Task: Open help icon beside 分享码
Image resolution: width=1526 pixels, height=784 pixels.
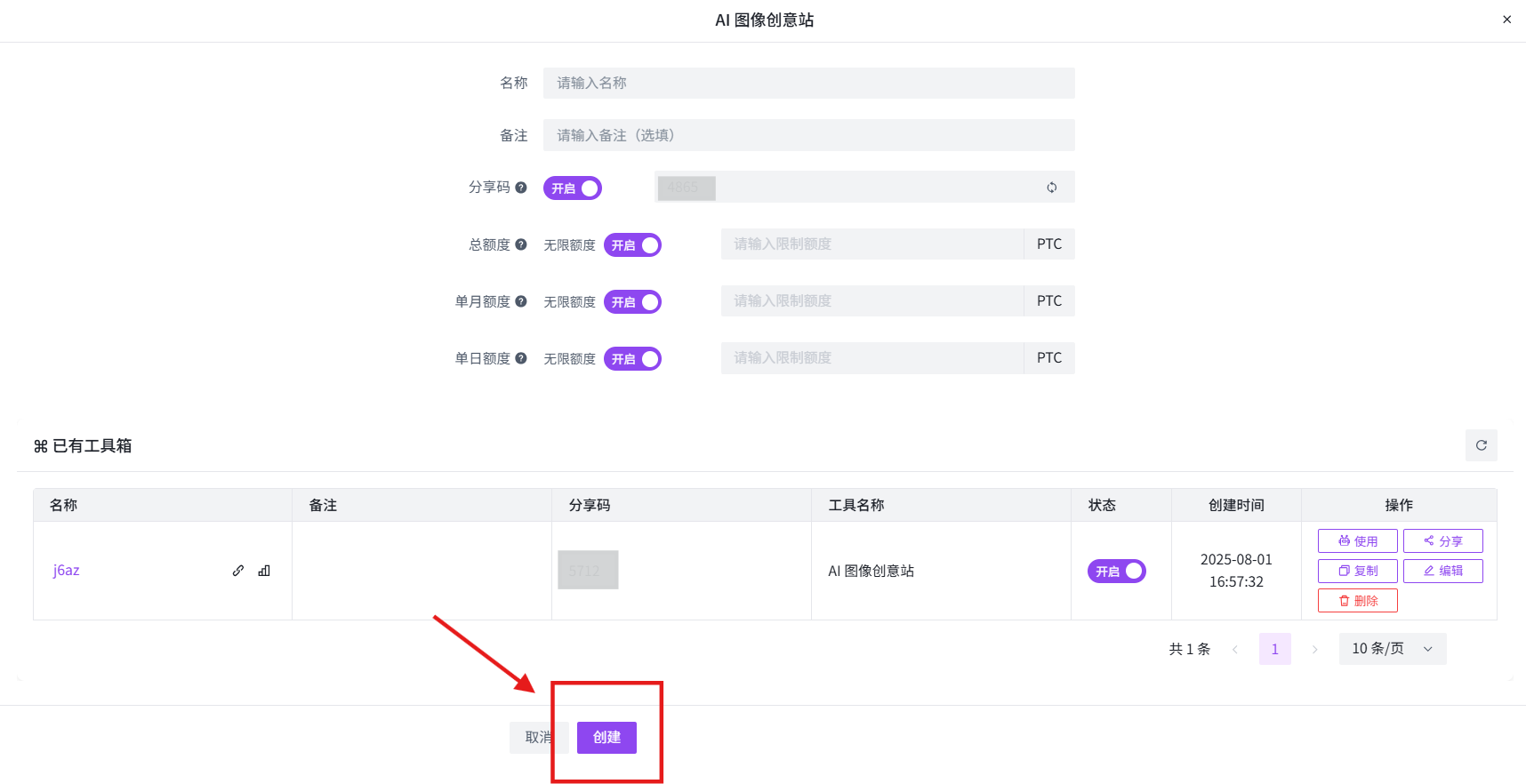Action: [521, 188]
